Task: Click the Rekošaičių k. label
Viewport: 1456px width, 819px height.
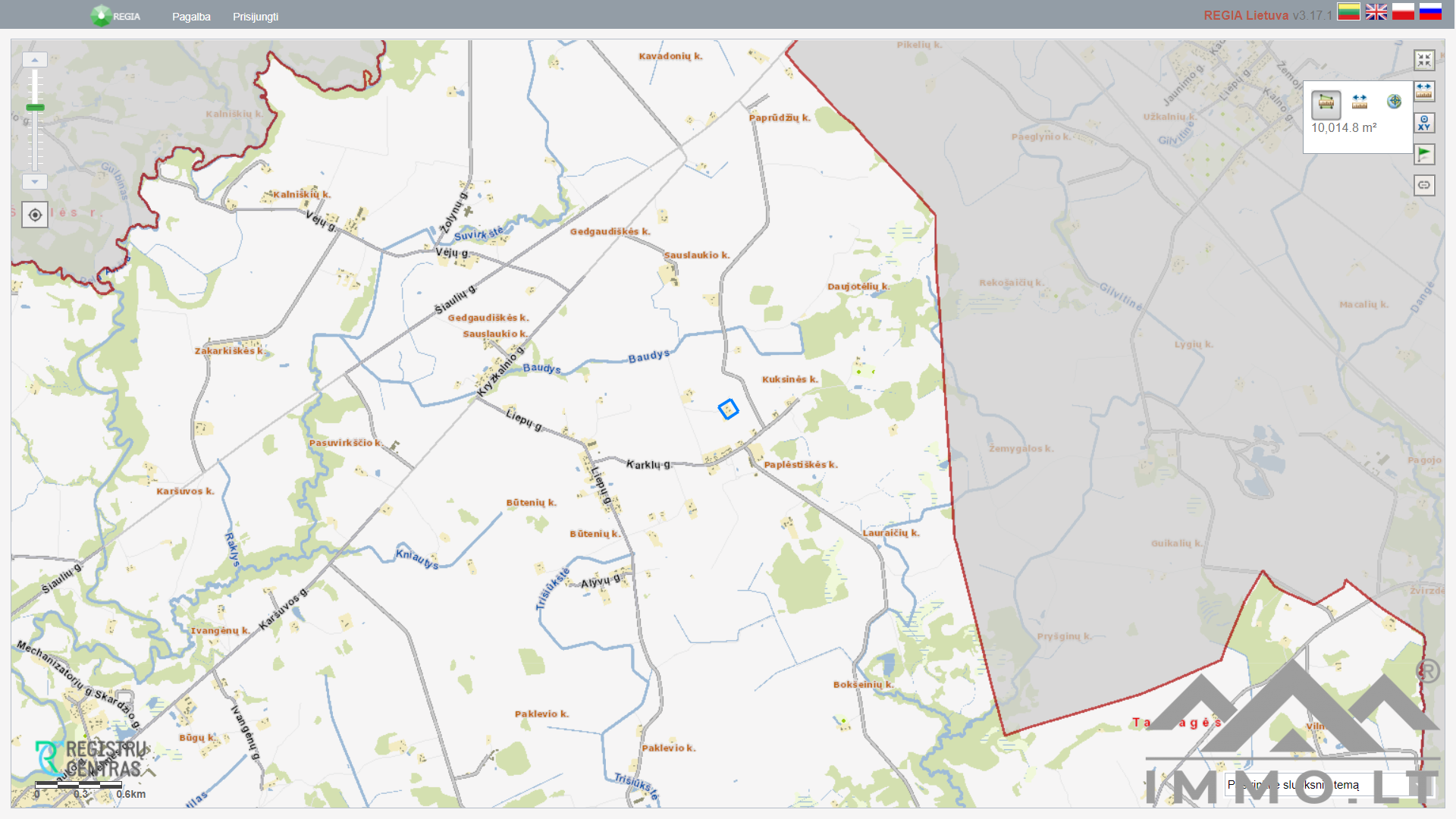Action: [1012, 283]
